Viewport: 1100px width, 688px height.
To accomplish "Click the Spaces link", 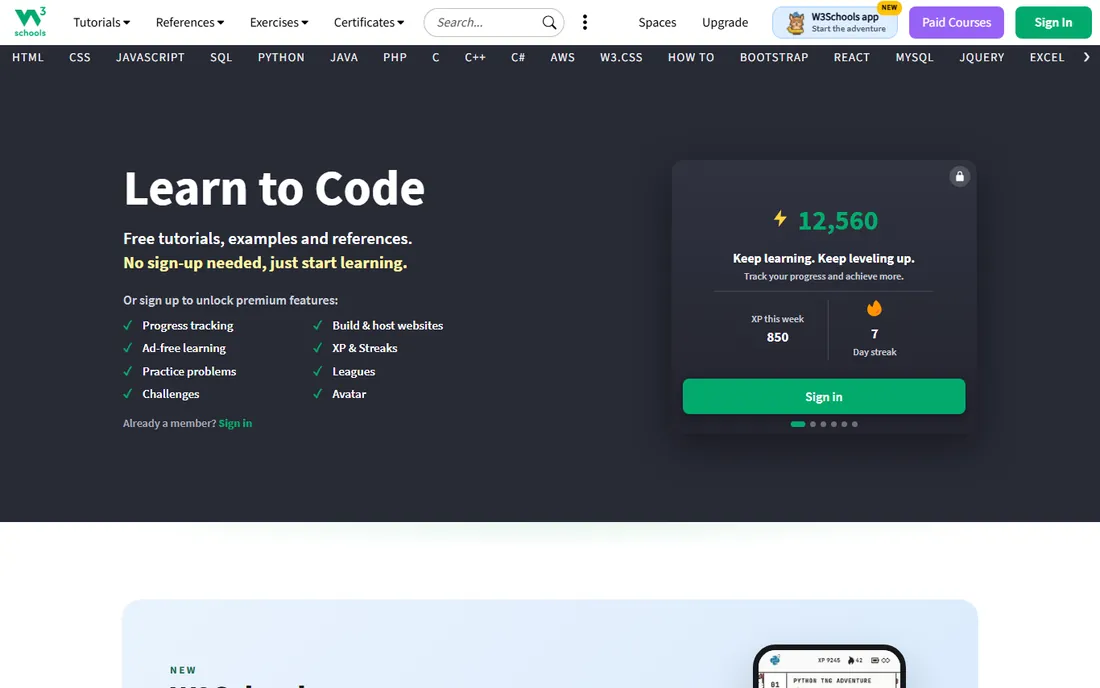I will click(657, 22).
